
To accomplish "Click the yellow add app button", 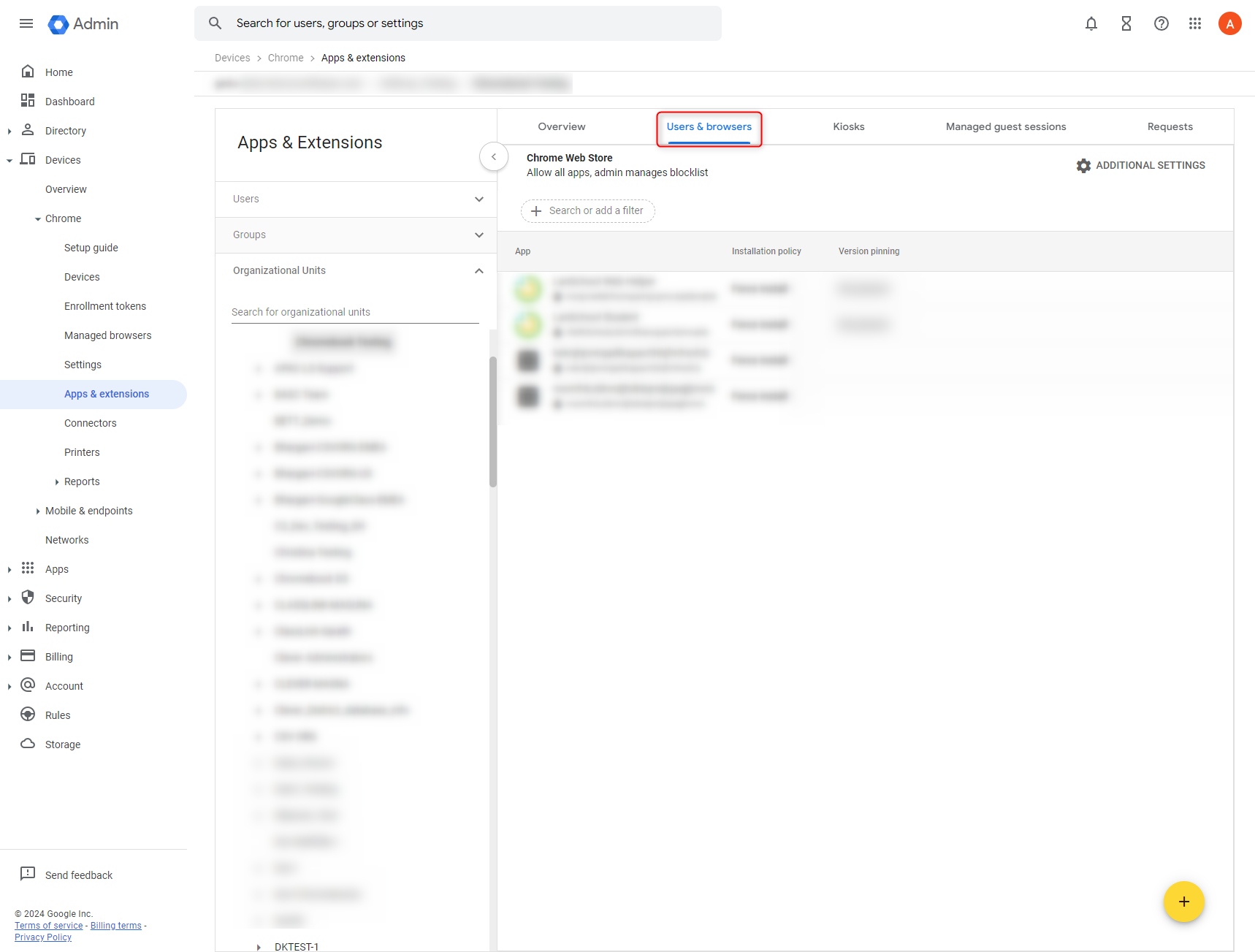I will [1184, 902].
